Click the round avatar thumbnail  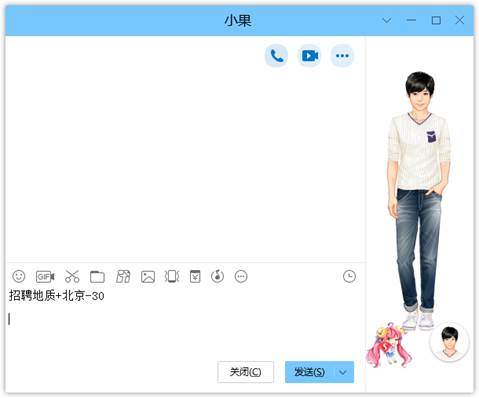coord(450,342)
